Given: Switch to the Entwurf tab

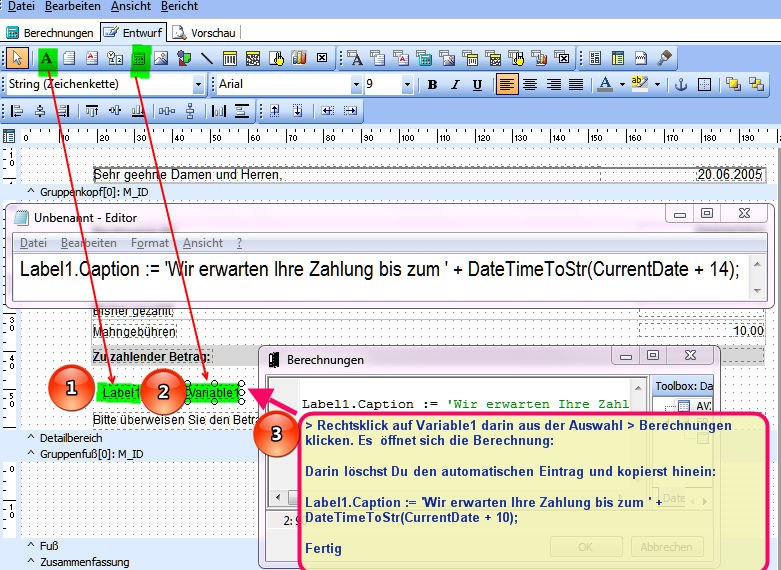Looking at the screenshot, I should point(133,33).
